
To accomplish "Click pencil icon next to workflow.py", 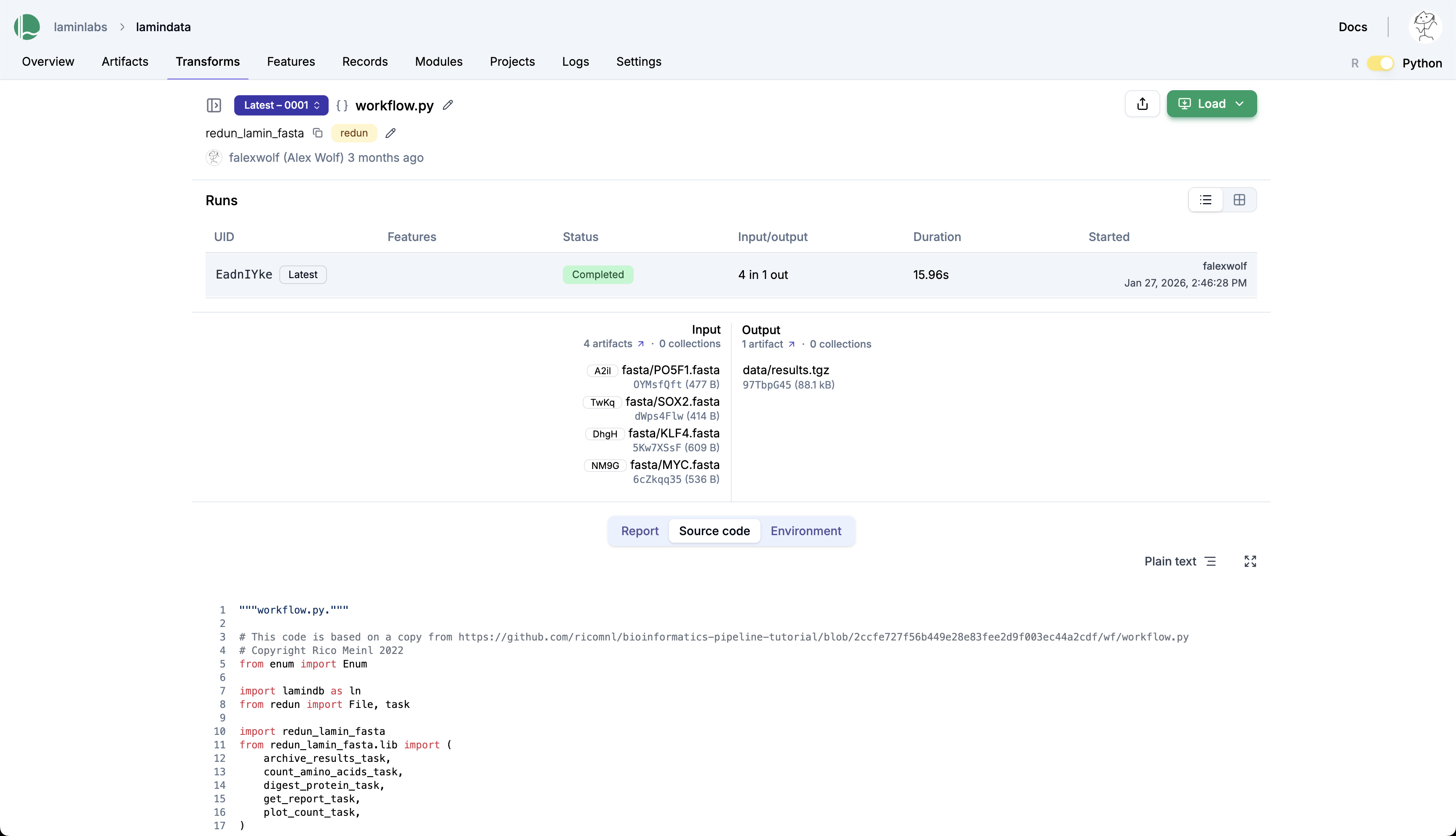I will [448, 105].
